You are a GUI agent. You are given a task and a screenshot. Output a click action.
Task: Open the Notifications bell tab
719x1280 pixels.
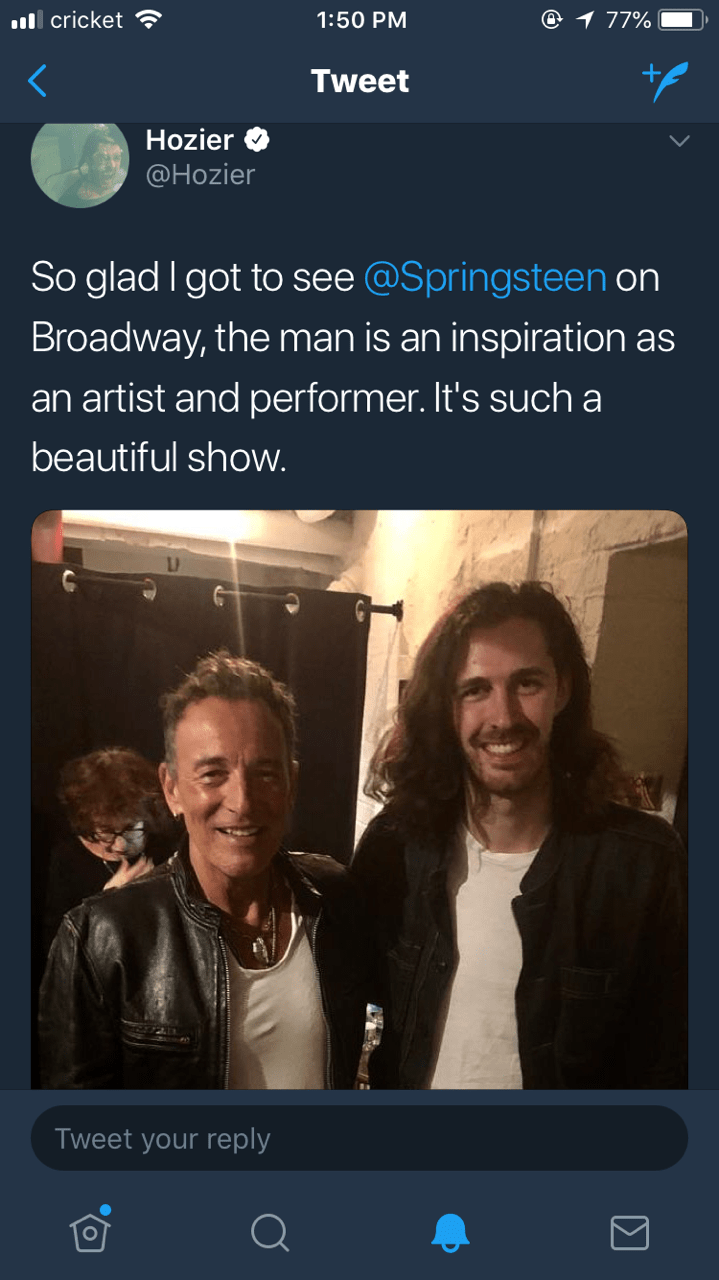click(x=449, y=1232)
